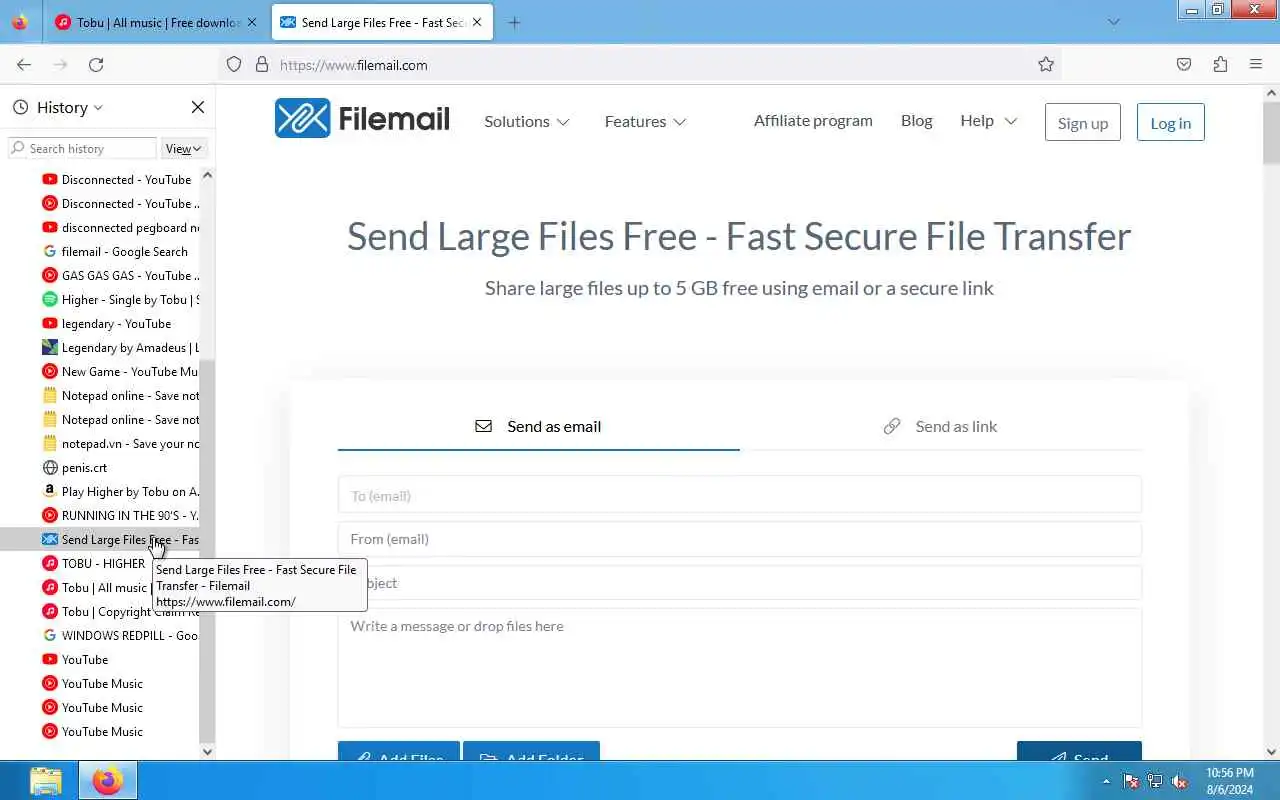Close the Send Large Files Free tab
This screenshot has width=1280, height=800.
point(477,22)
